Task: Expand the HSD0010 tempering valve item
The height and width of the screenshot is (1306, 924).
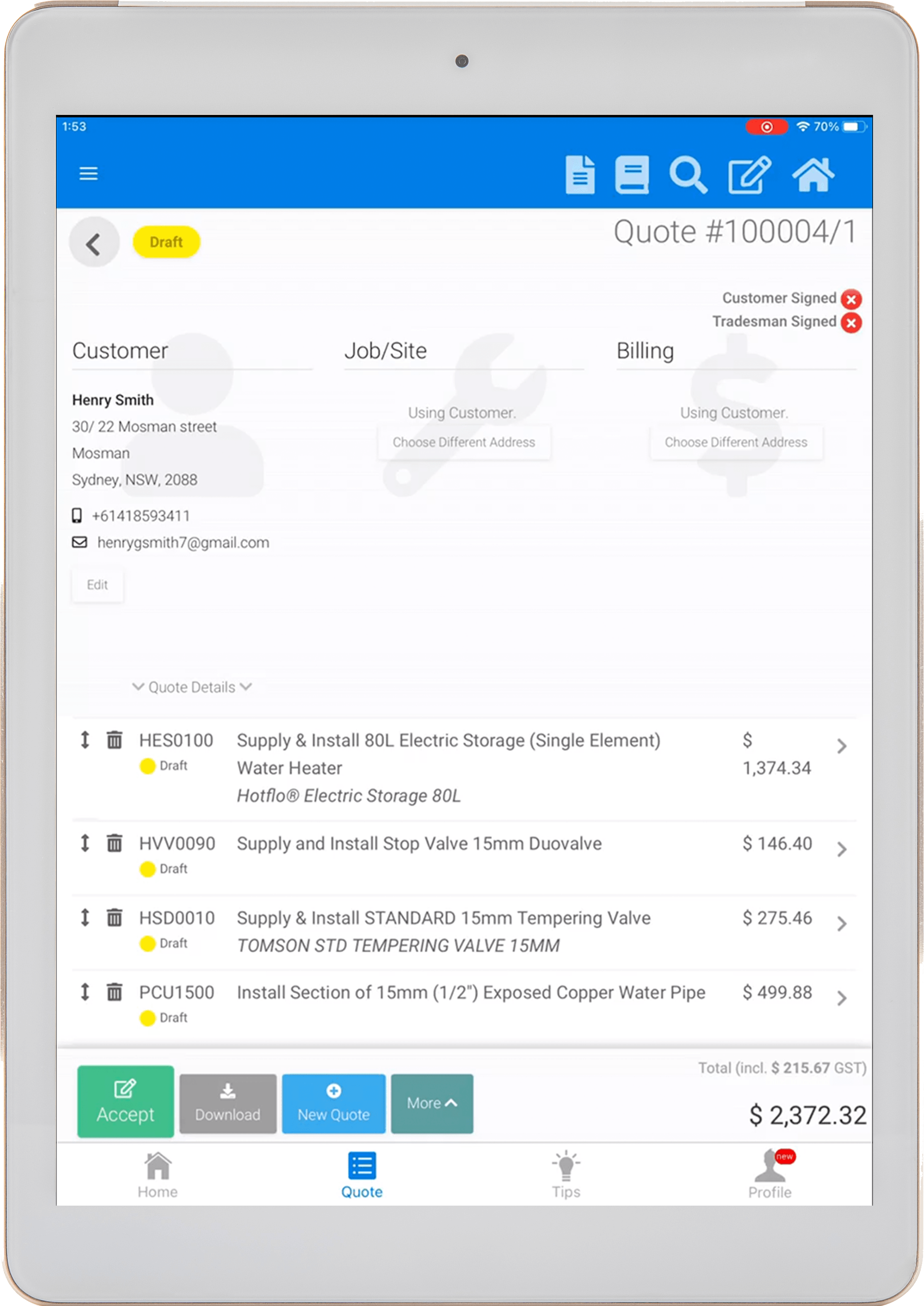Action: click(x=842, y=924)
